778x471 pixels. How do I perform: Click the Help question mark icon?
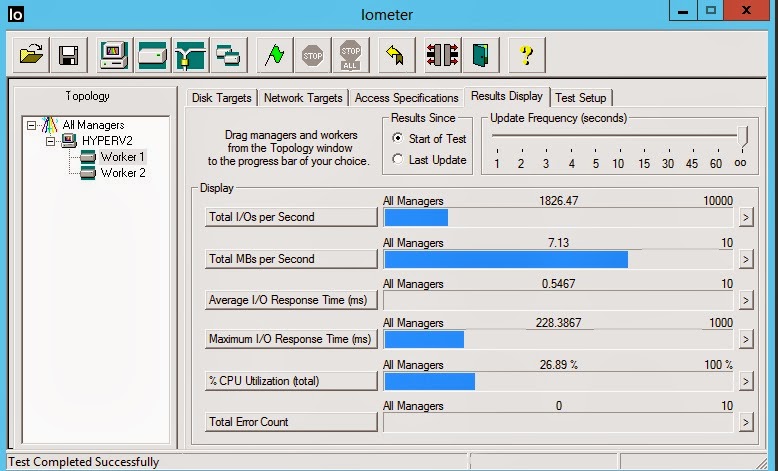click(x=526, y=55)
